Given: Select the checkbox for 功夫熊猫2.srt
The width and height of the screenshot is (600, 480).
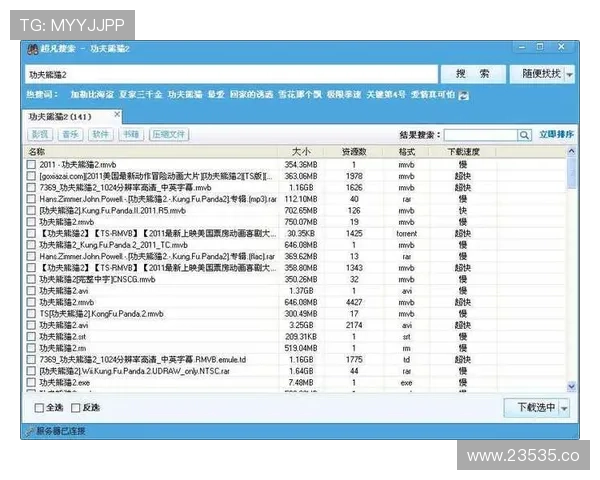Looking at the screenshot, I should (31, 336).
